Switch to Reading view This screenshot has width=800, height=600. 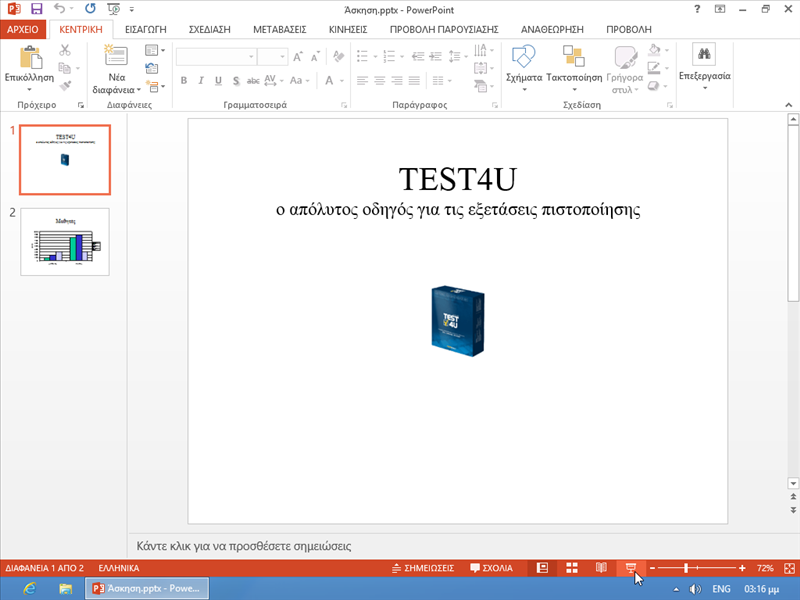pyautogui.click(x=602, y=568)
